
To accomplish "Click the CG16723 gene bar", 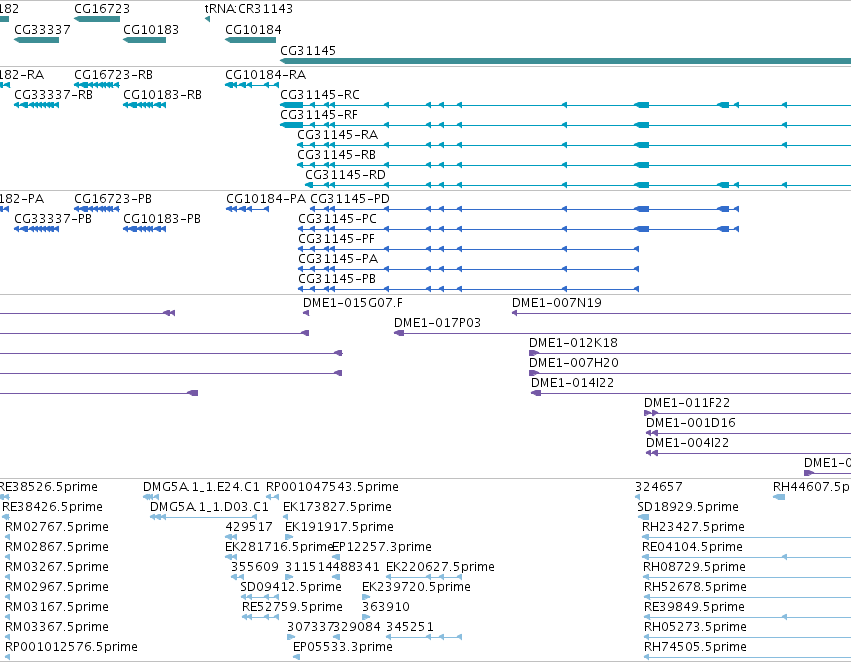I will click(97, 19).
